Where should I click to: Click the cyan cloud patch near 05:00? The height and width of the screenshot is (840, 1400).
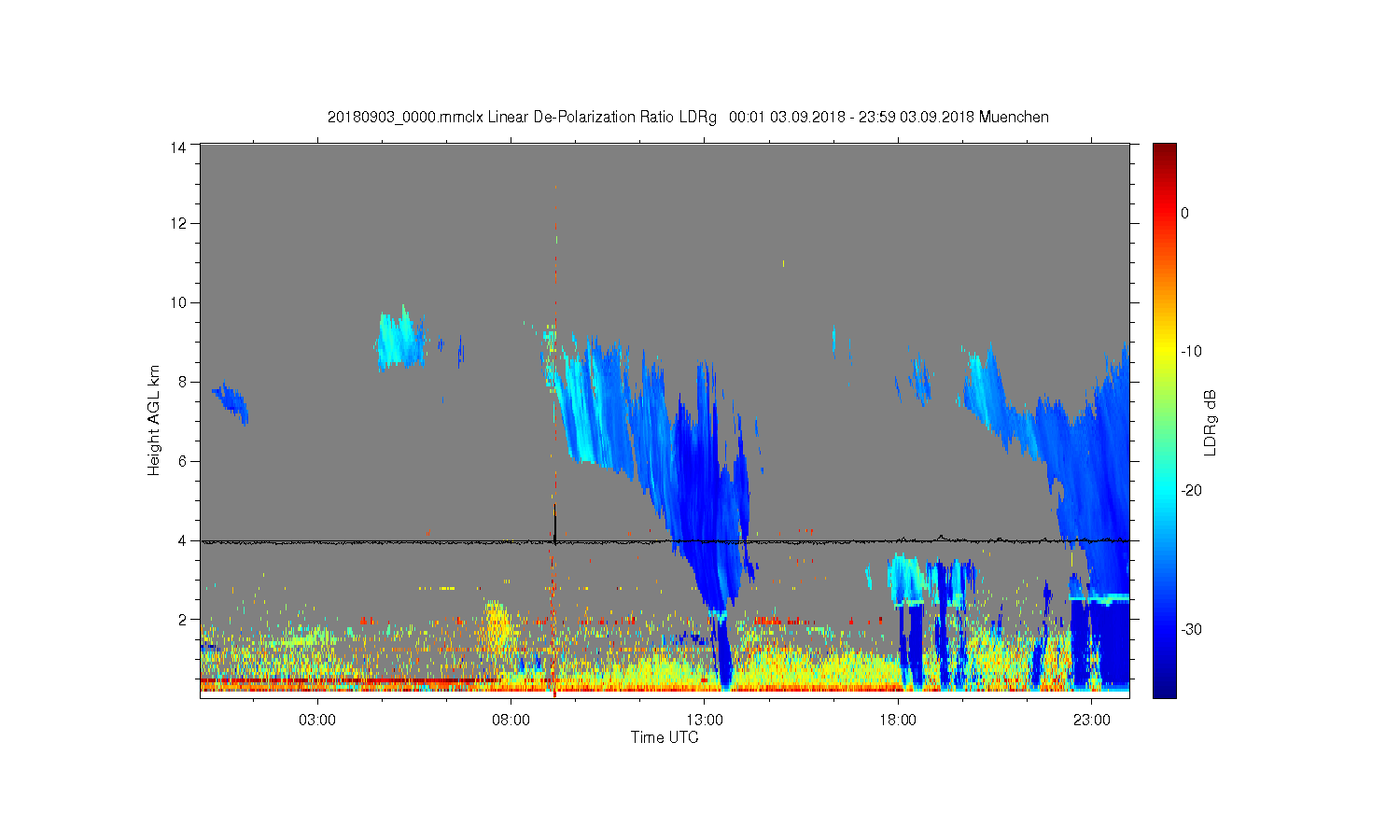[401, 338]
